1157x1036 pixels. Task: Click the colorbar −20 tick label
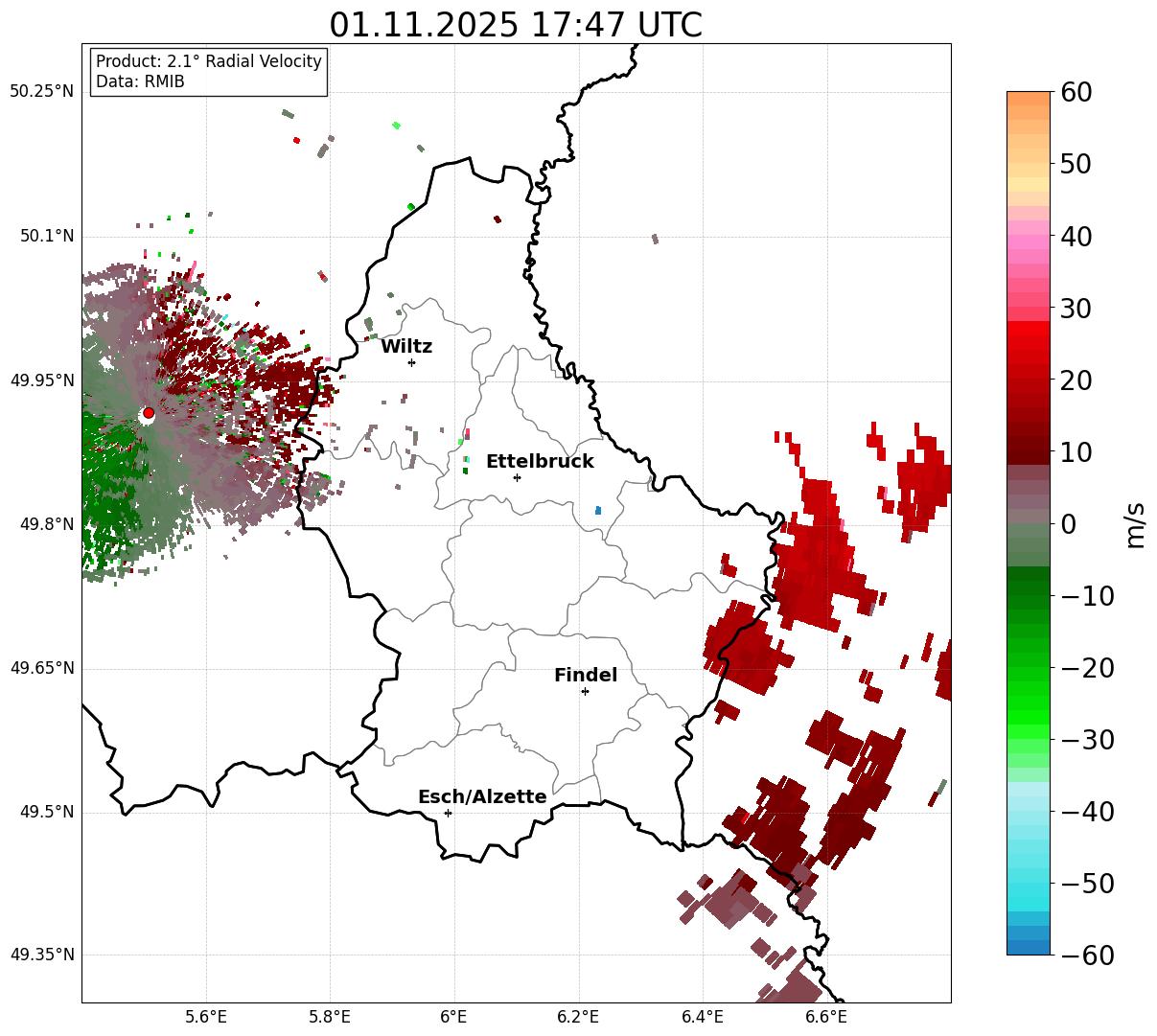click(x=1087, y=667)
